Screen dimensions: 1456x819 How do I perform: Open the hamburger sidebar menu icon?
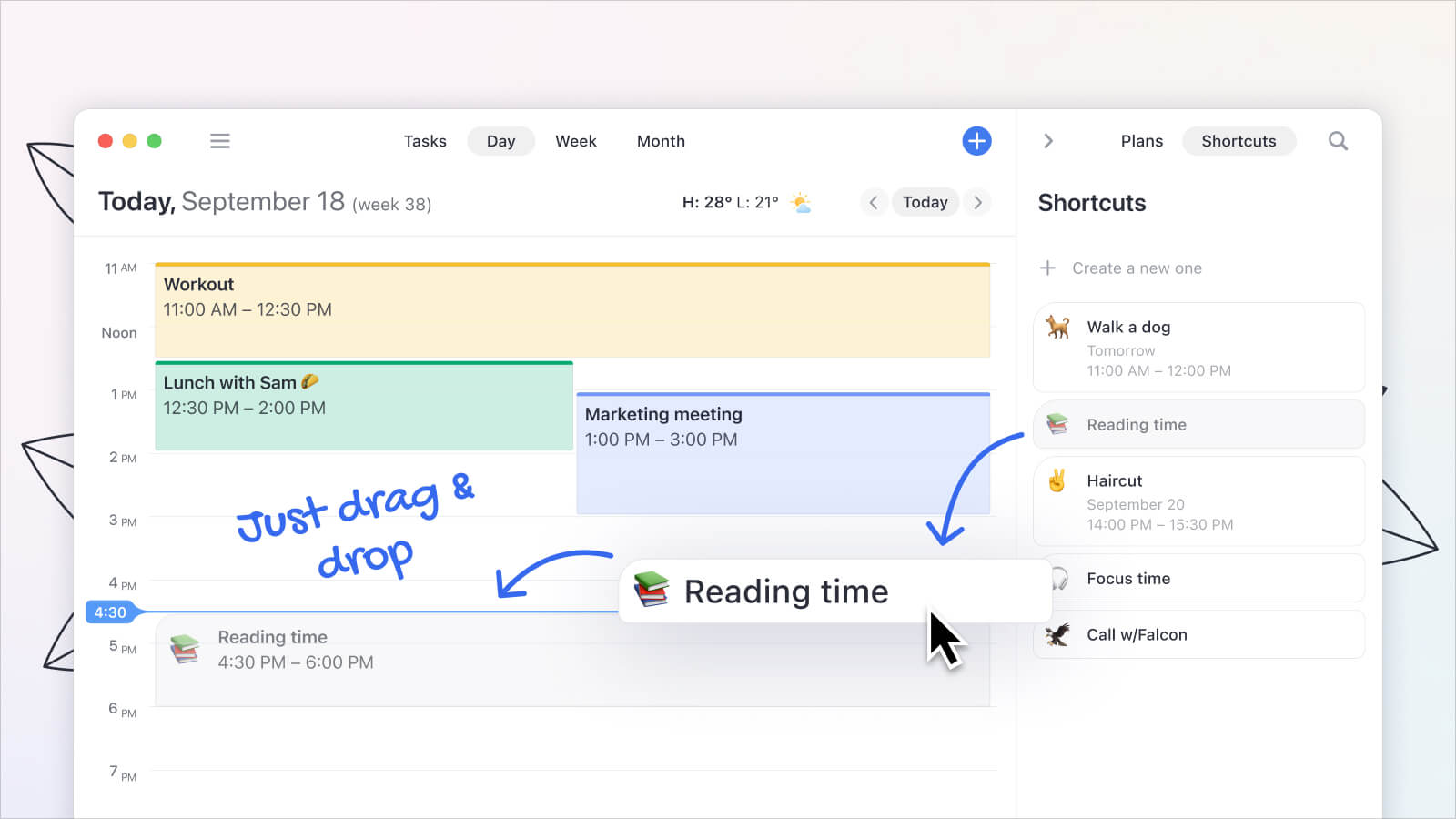point(219,141)
